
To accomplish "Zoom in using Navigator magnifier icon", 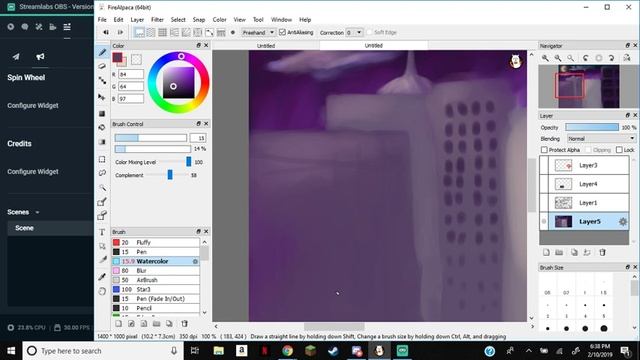I will point(545,58).
